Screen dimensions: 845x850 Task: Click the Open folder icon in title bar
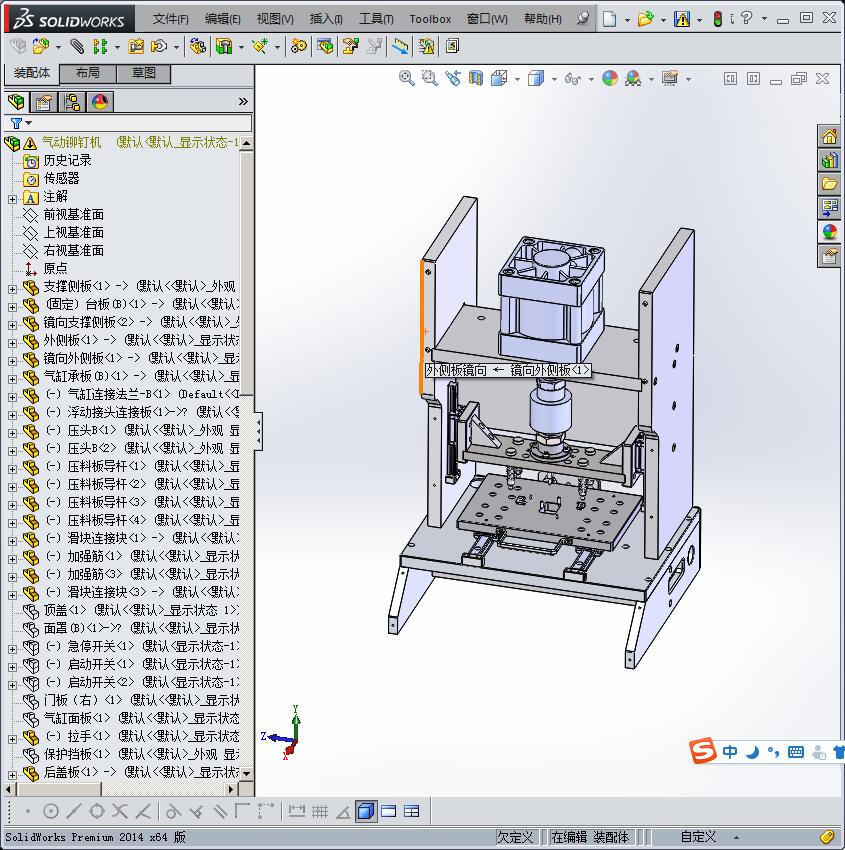pos(645,19)
